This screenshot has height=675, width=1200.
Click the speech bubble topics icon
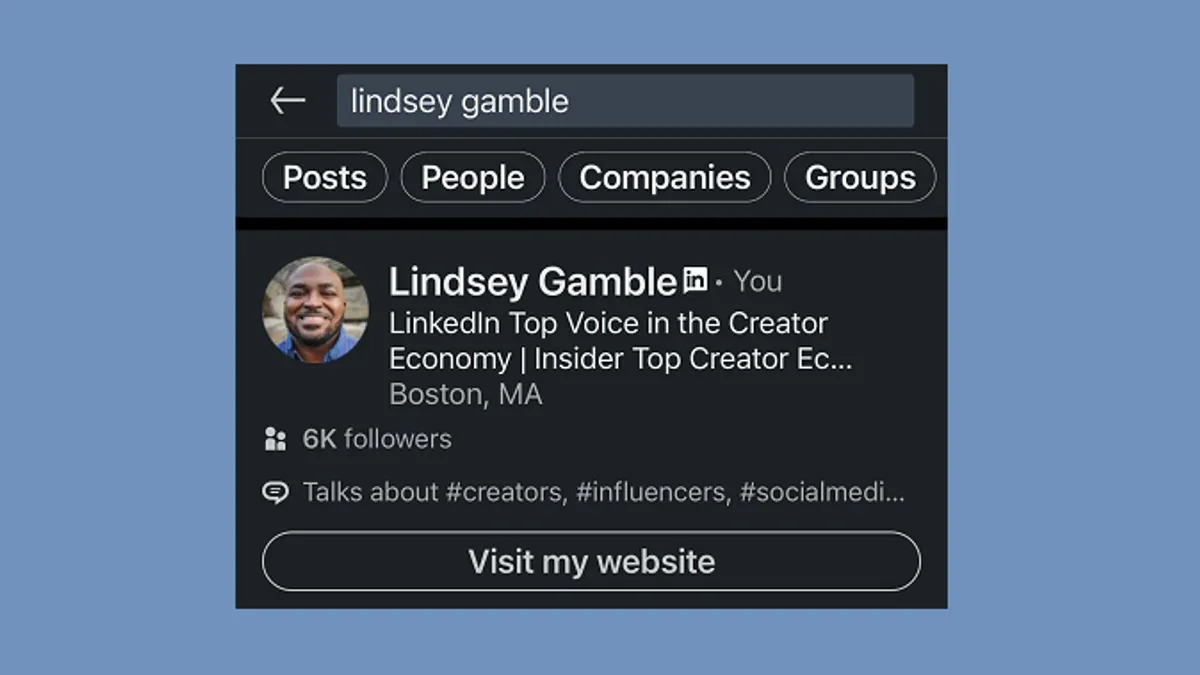pos(275,493)
